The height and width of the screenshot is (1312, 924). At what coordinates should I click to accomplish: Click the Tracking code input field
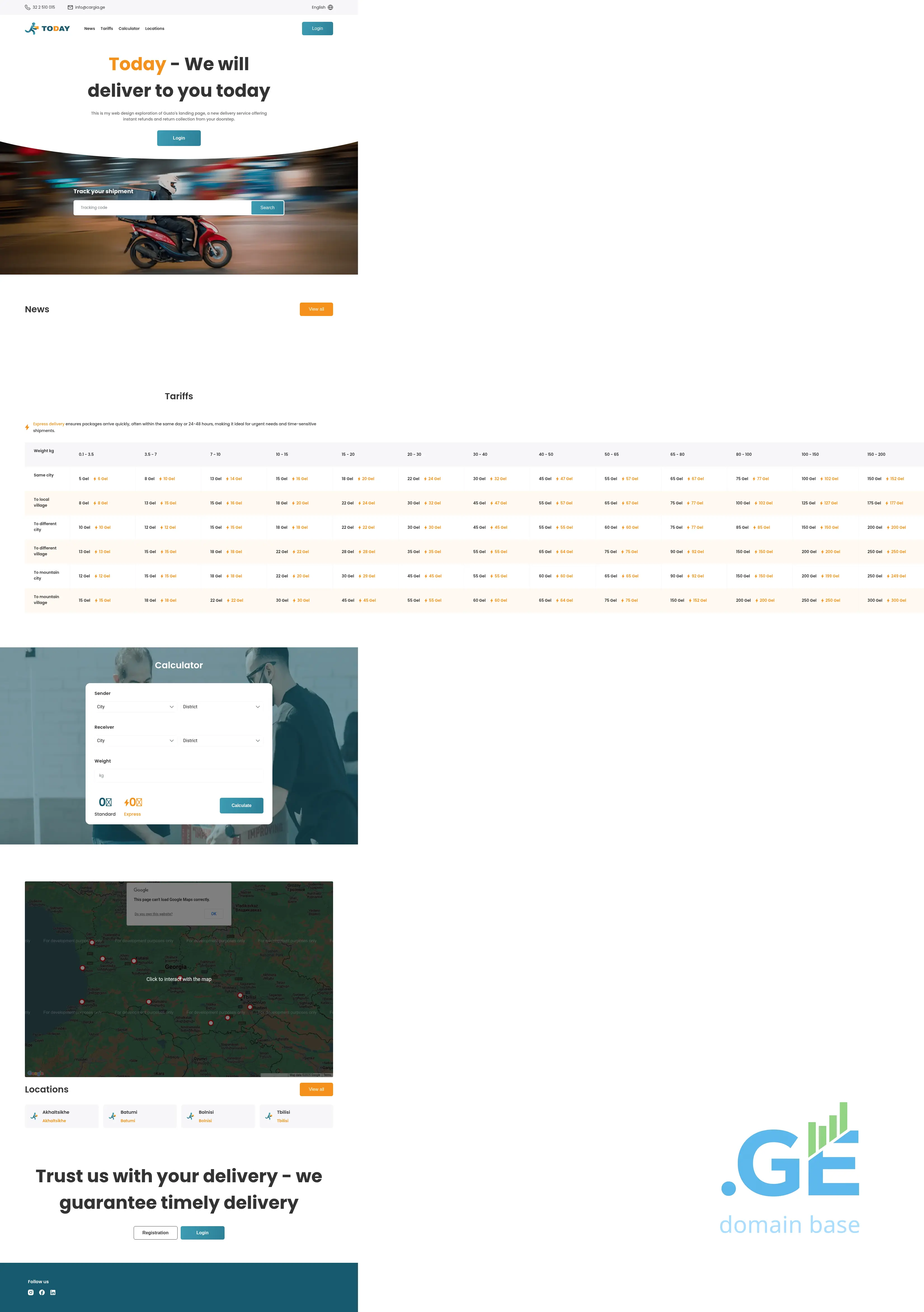coord(162,207)
